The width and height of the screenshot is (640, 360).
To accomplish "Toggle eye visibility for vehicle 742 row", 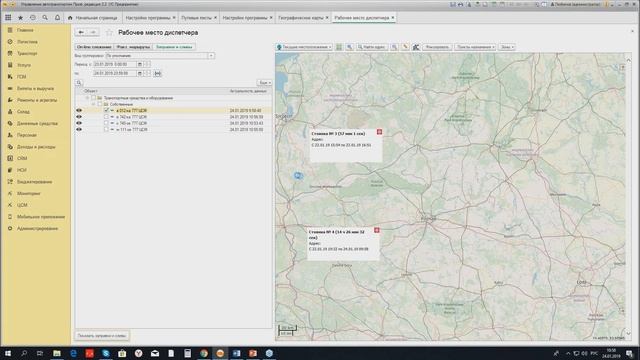I will click(x=79, y=117).
